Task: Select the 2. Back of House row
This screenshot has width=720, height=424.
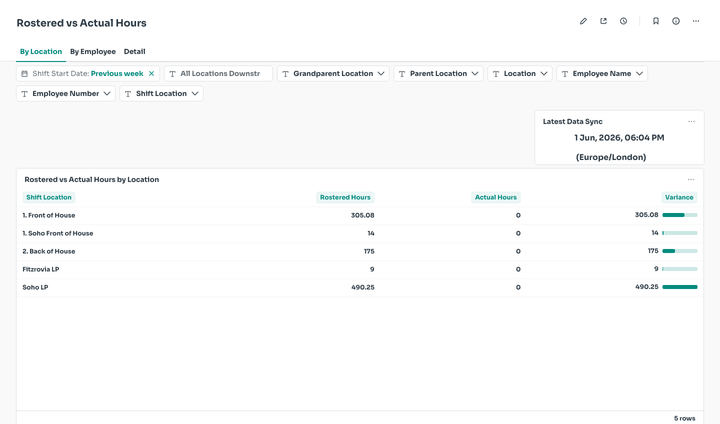Action: click(x=360, y=251)
